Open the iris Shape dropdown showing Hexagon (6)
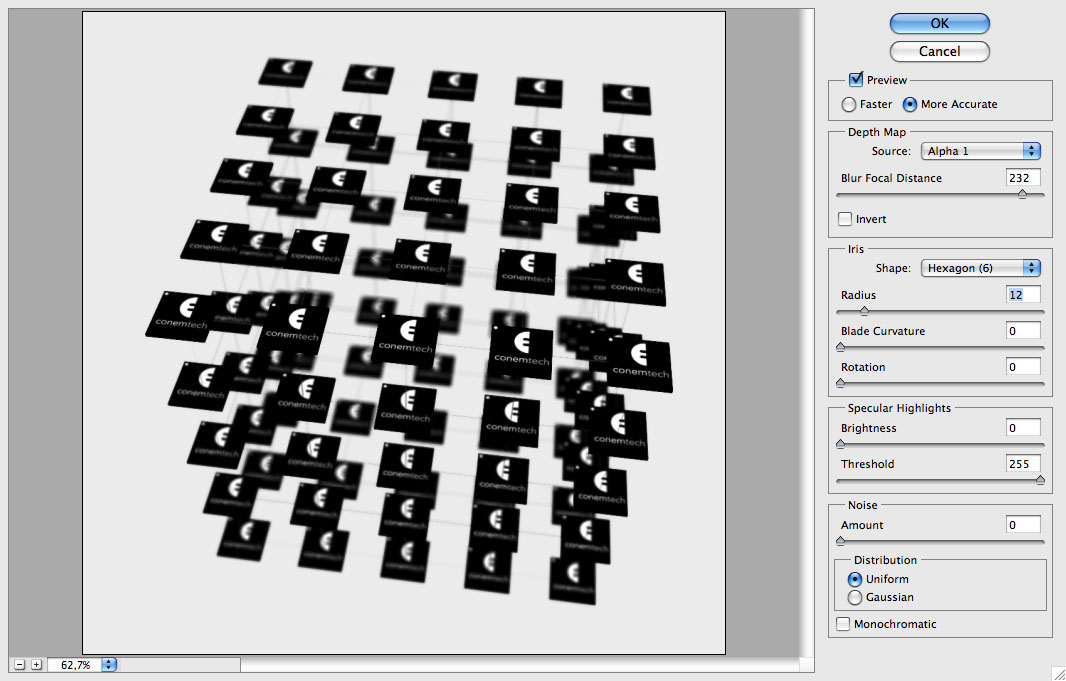Viewport: 1066px width, 681px height. click(980, 268)
